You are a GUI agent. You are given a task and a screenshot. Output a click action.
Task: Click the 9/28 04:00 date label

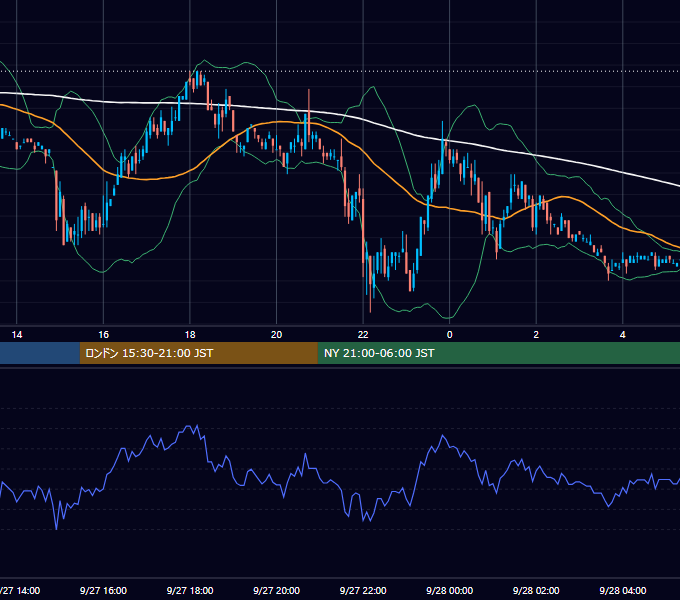coord(622,590)
